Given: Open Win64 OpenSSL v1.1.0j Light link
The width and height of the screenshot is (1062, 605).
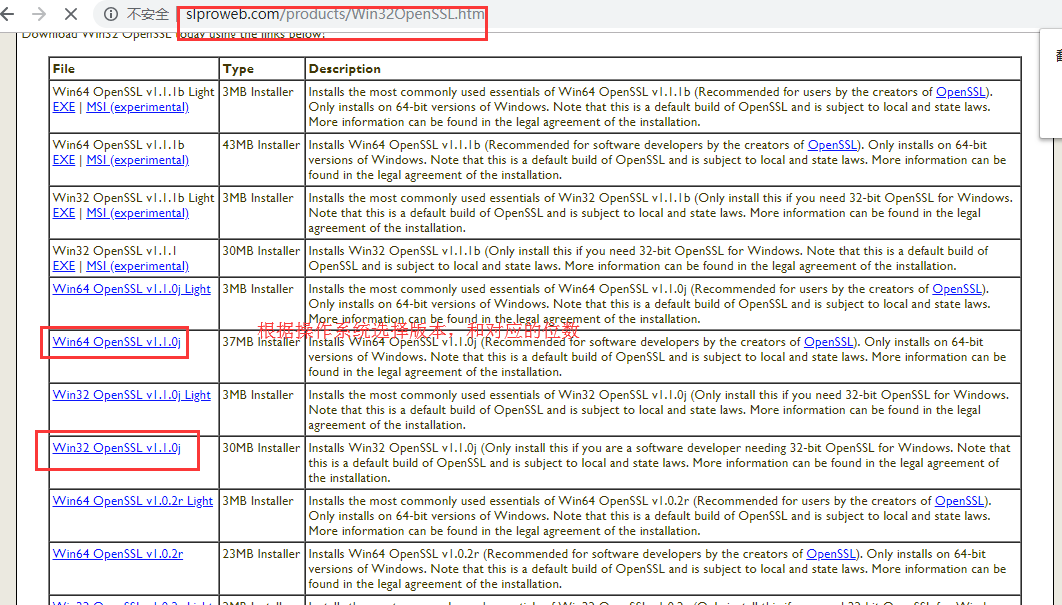Looking at the screenshot, I should (x=131, y=289).
